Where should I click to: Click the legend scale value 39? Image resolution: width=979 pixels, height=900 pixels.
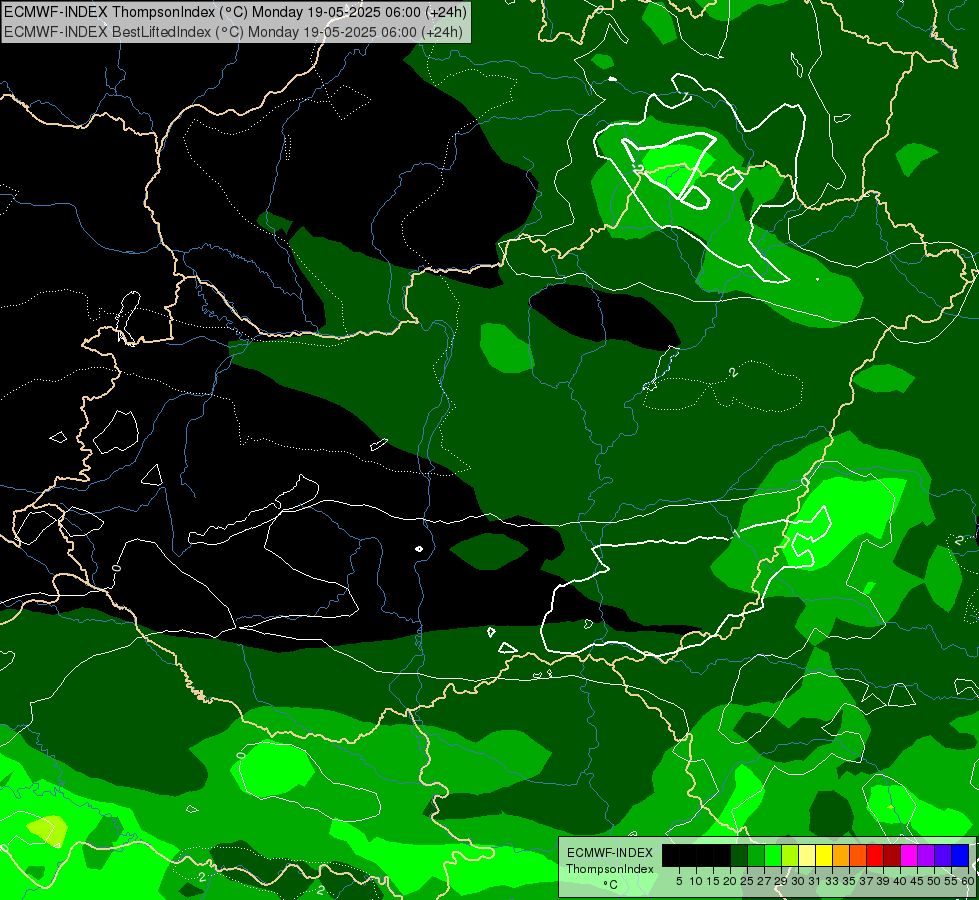tap(883, 881)
